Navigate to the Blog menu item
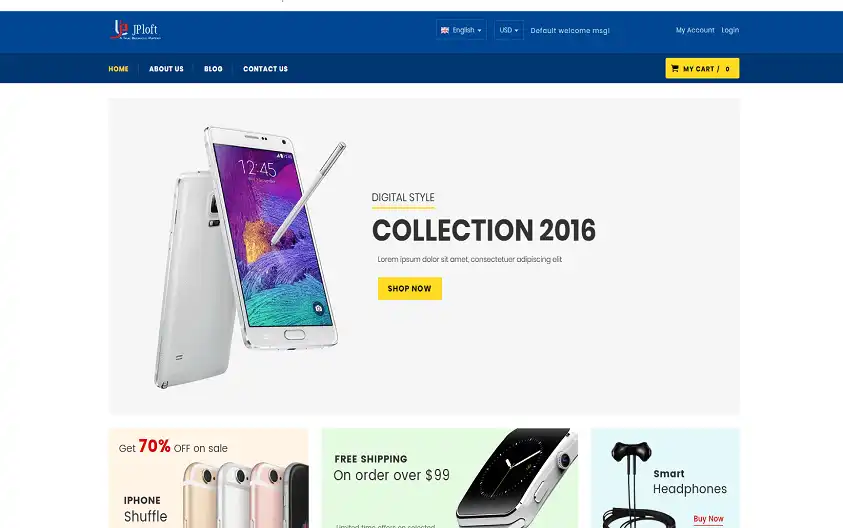843x528 pixels. coord(213,69)
